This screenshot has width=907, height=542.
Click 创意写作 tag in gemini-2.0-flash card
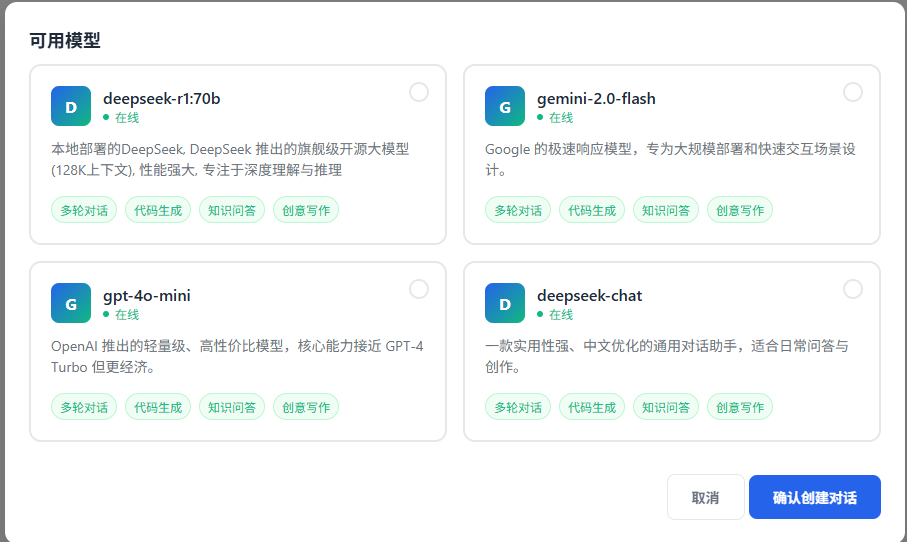point(740,210)
